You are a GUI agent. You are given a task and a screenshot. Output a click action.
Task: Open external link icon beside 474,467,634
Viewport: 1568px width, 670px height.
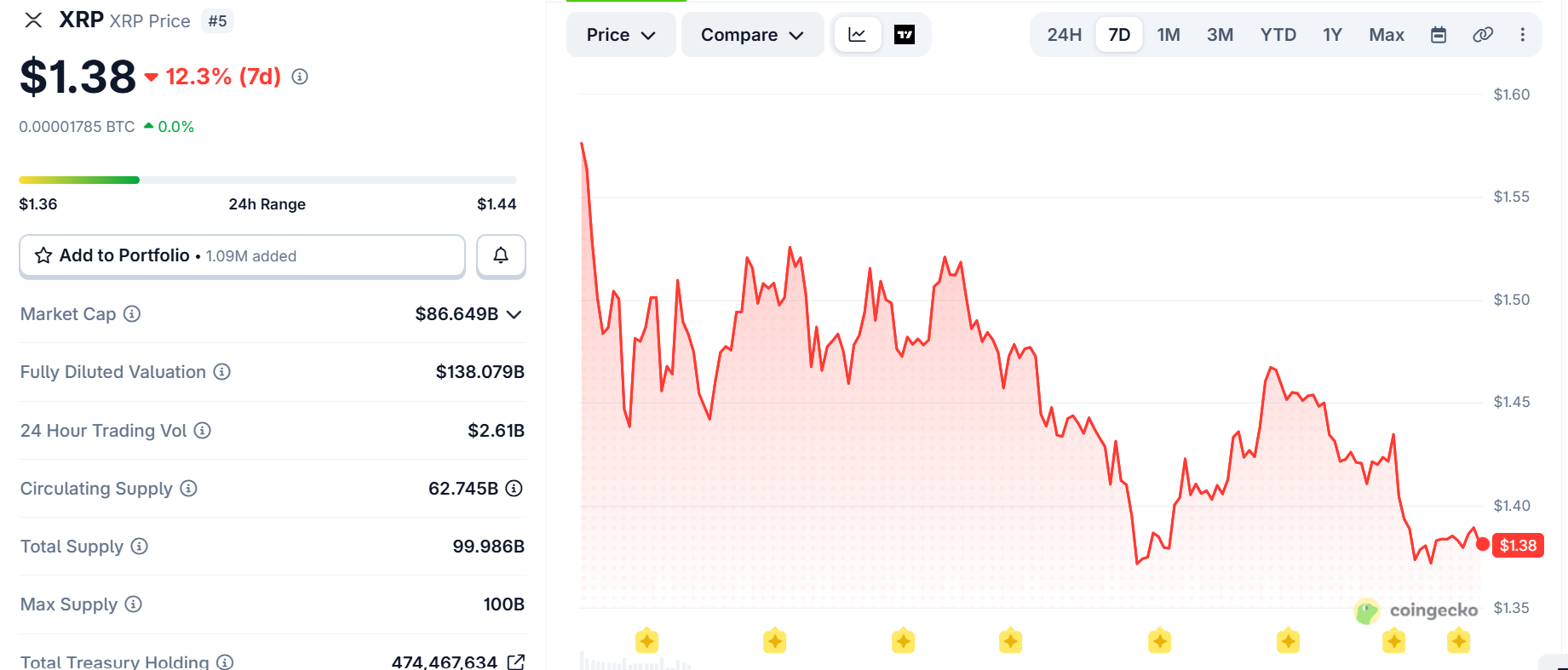coord(516,662)
